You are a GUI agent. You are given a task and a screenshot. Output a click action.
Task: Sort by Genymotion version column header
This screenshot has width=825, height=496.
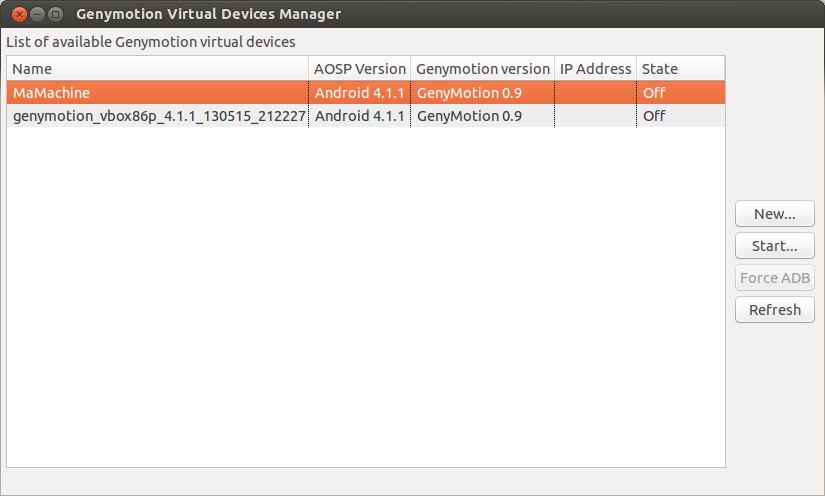[483, 69]
